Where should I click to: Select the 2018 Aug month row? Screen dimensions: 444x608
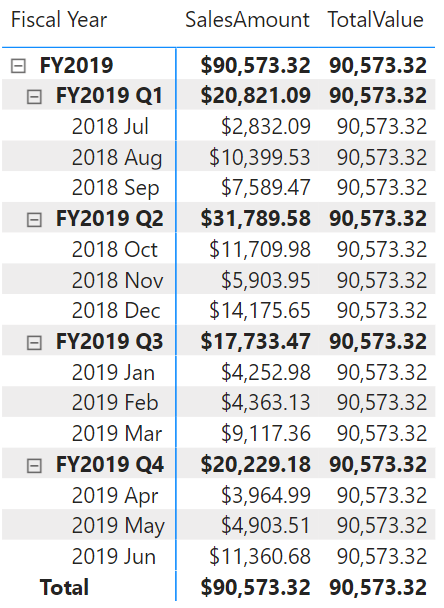218,157
